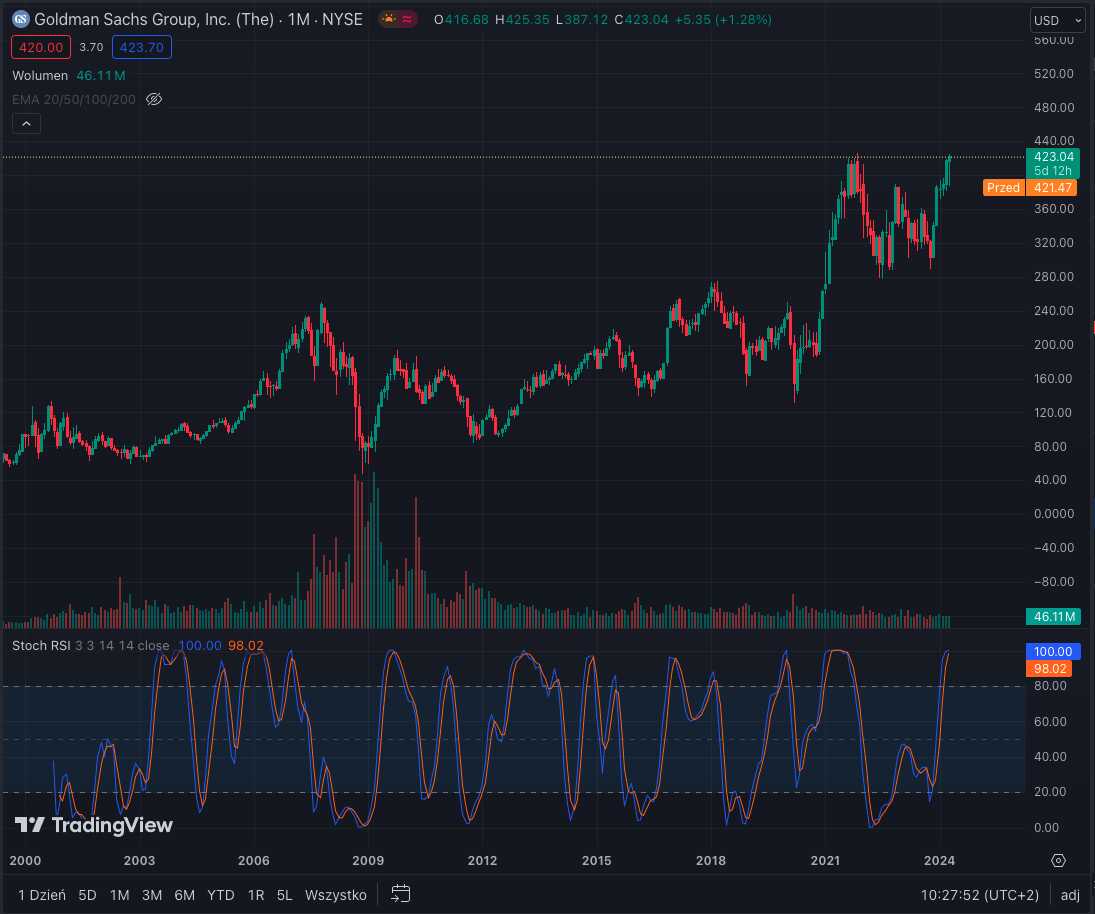Click the current price label 423.04
This screenshot has width=1095, height=914.
tap(1053, 156)
